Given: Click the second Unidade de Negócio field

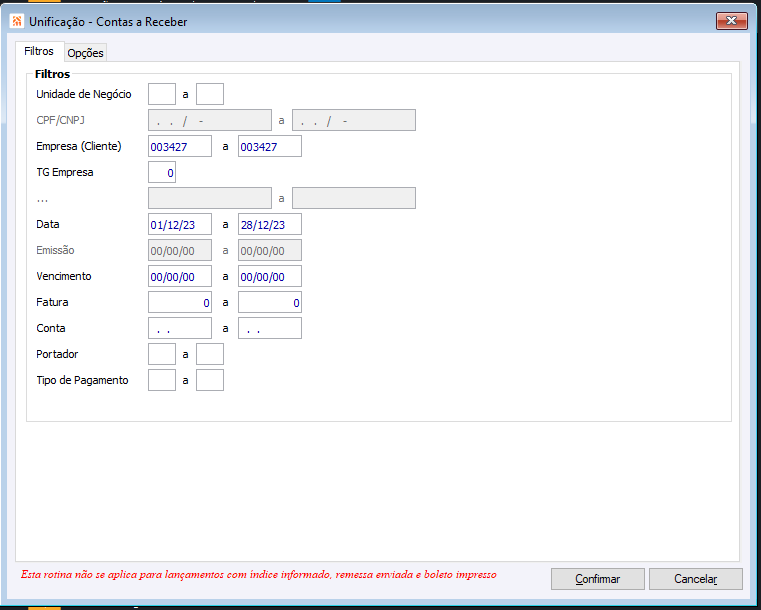Looking at the screenshot, I should coord(210,94).
